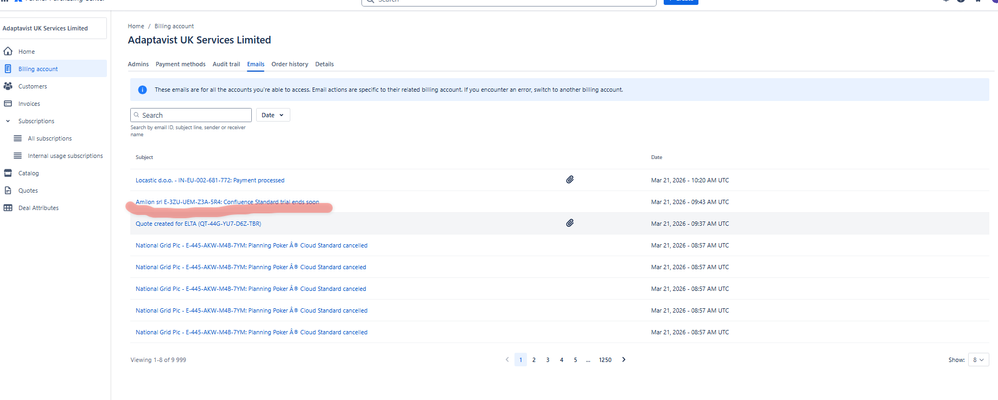Image resolution: width=998 pixels, height=400 pixels.
Task: Open the Adaptavist UK Services Limited account switcher
Action: 53,29
